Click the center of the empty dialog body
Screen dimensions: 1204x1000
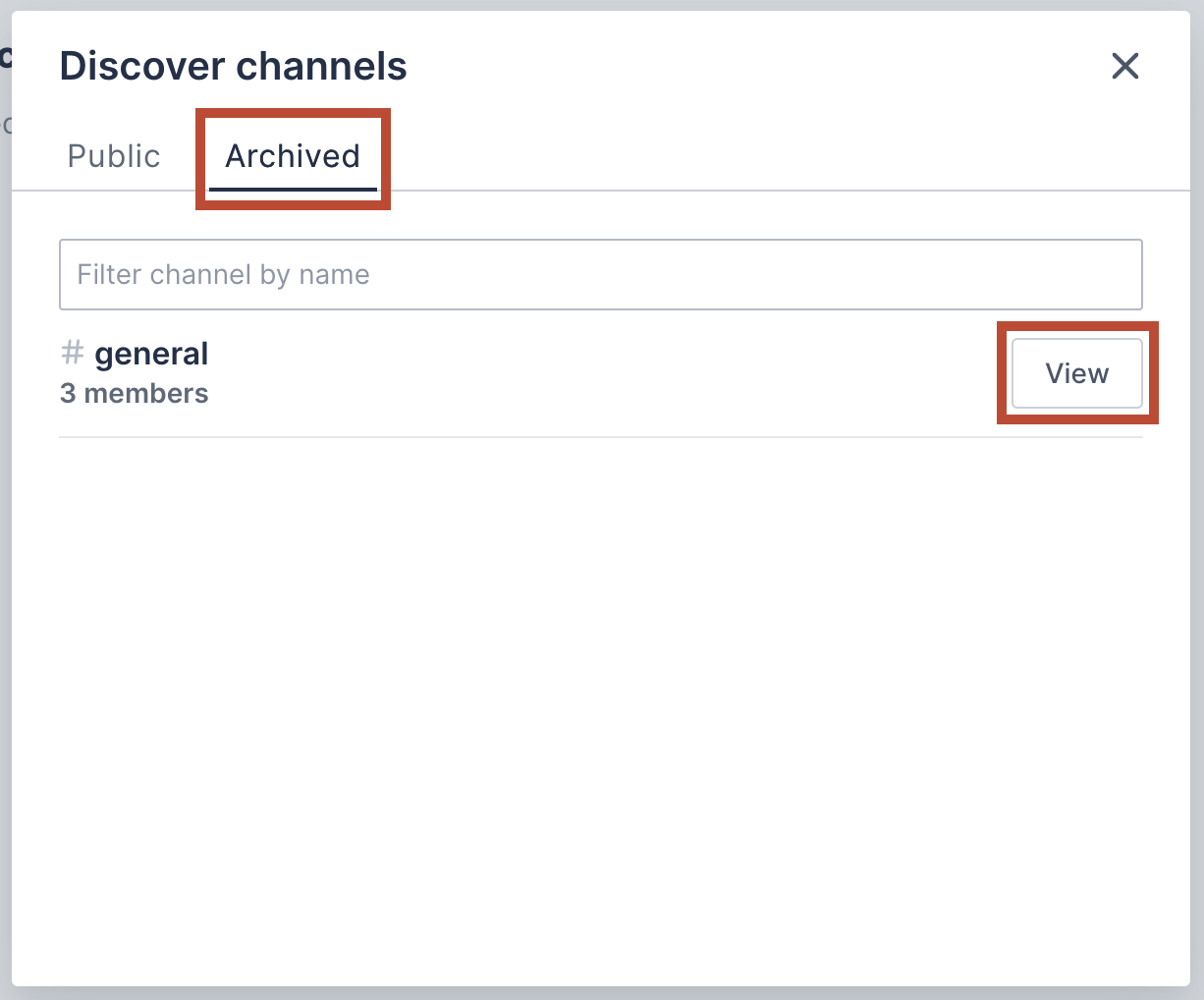[600, 707]
